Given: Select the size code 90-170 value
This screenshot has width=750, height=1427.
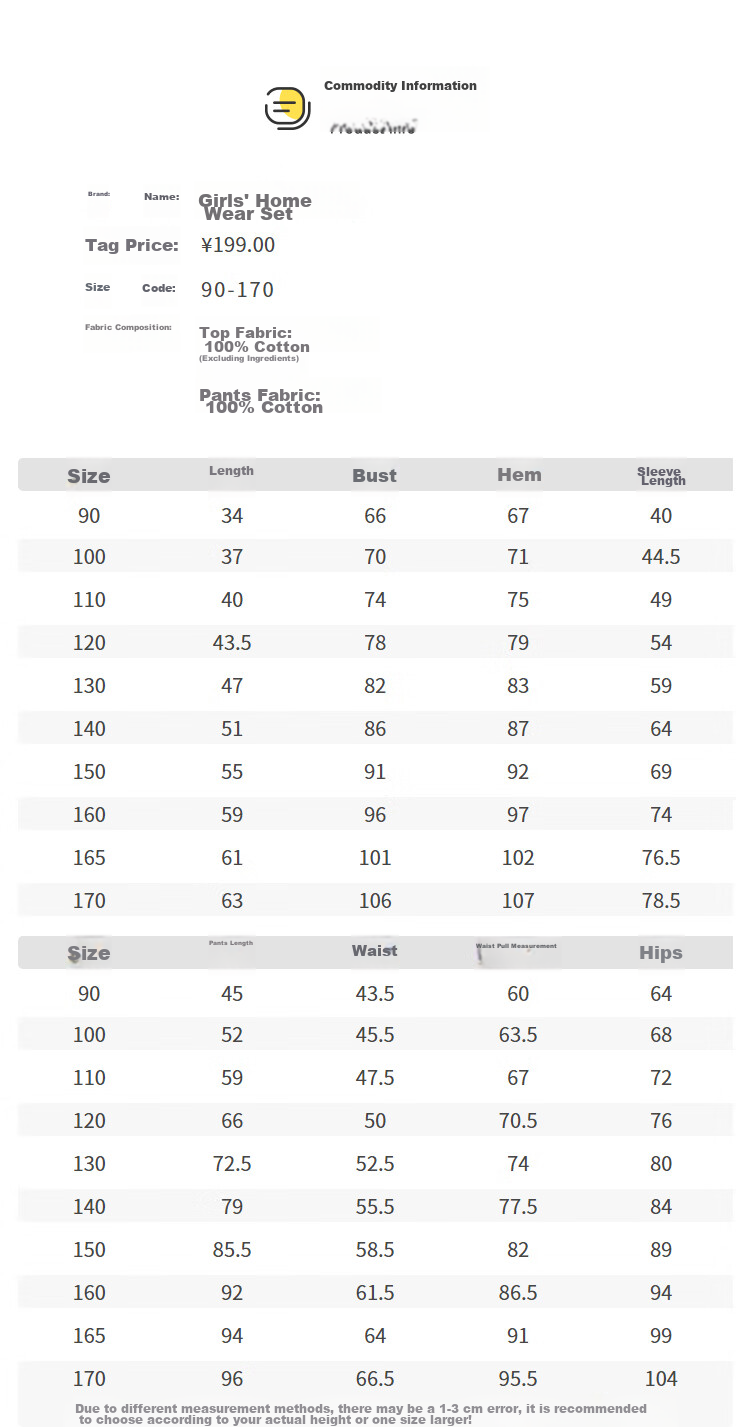Looking at the screenshot, I should tap(237, 290).
